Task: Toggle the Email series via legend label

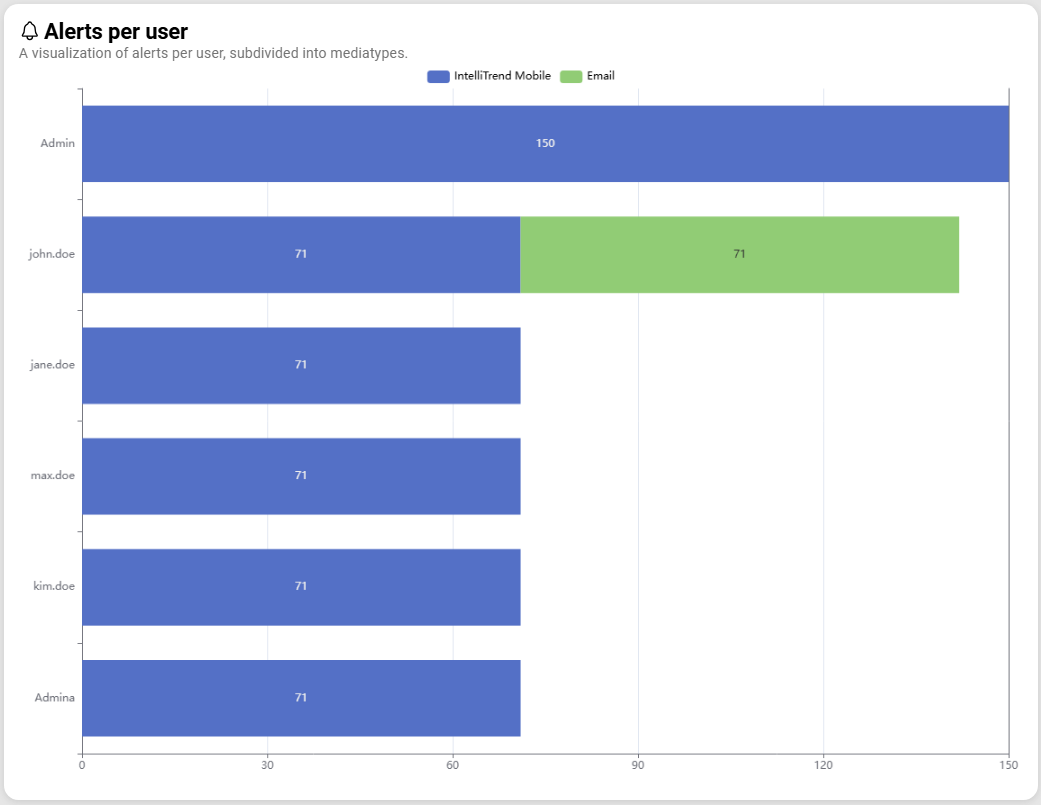Action: (x=600, y=76)
